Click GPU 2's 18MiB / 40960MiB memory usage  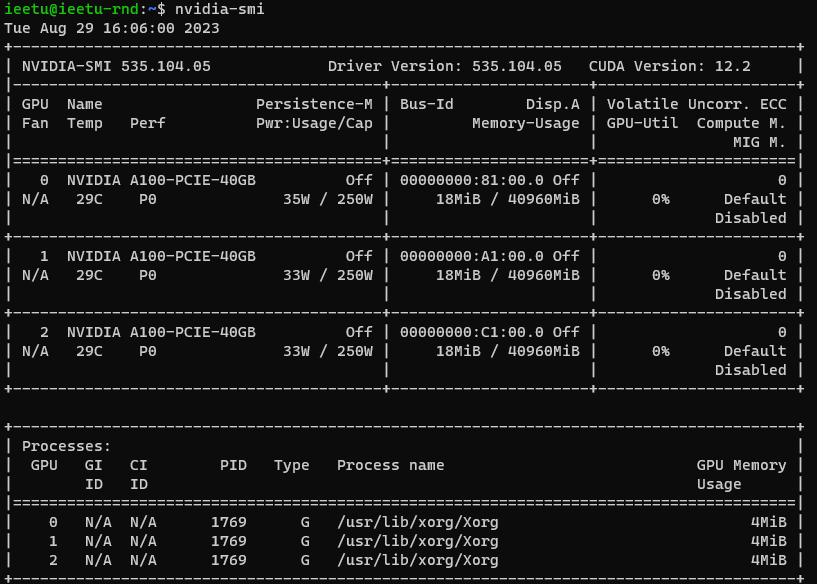coord(507,351)
